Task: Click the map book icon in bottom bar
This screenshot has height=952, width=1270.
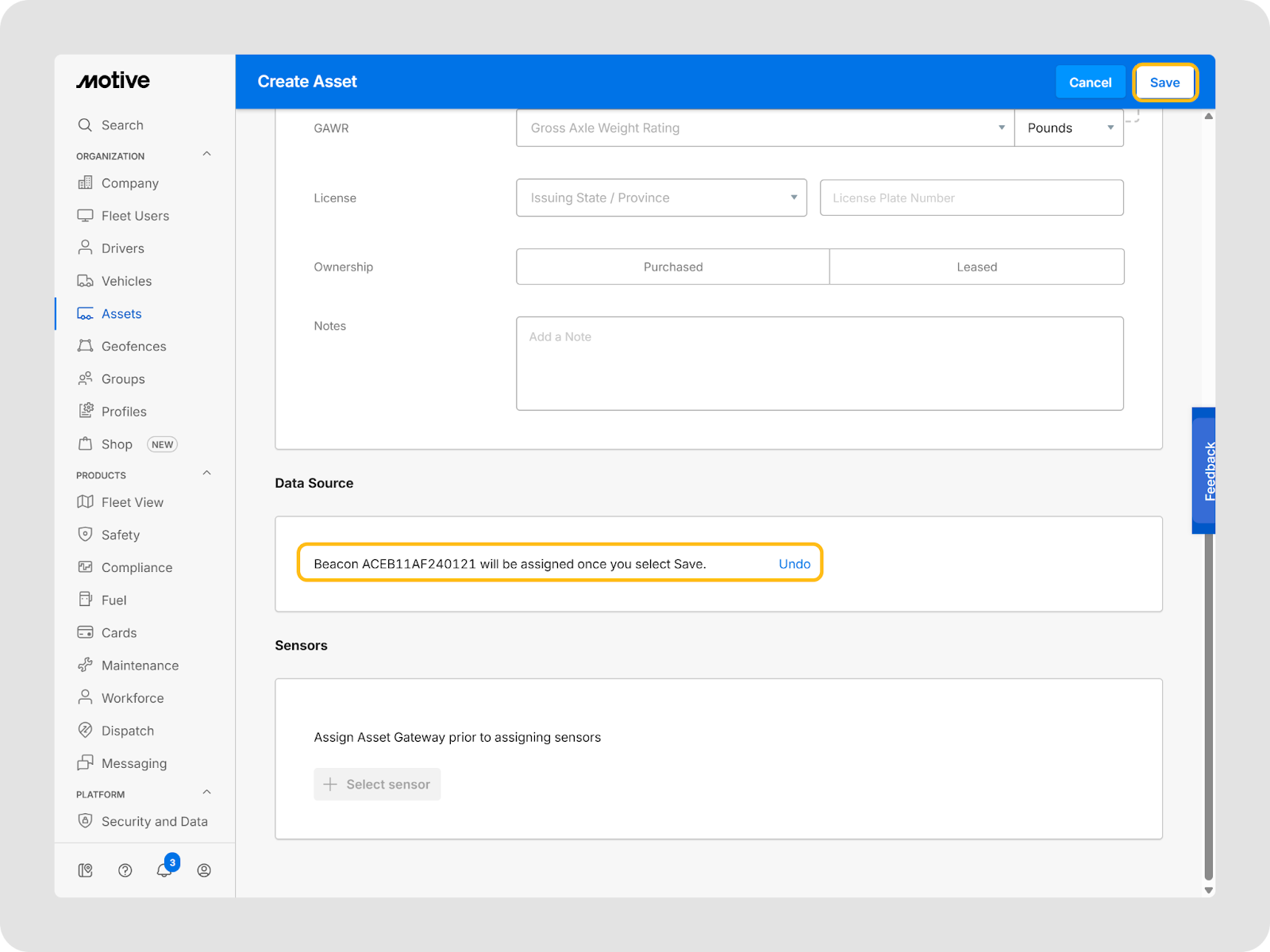Action: click(86, 870)
